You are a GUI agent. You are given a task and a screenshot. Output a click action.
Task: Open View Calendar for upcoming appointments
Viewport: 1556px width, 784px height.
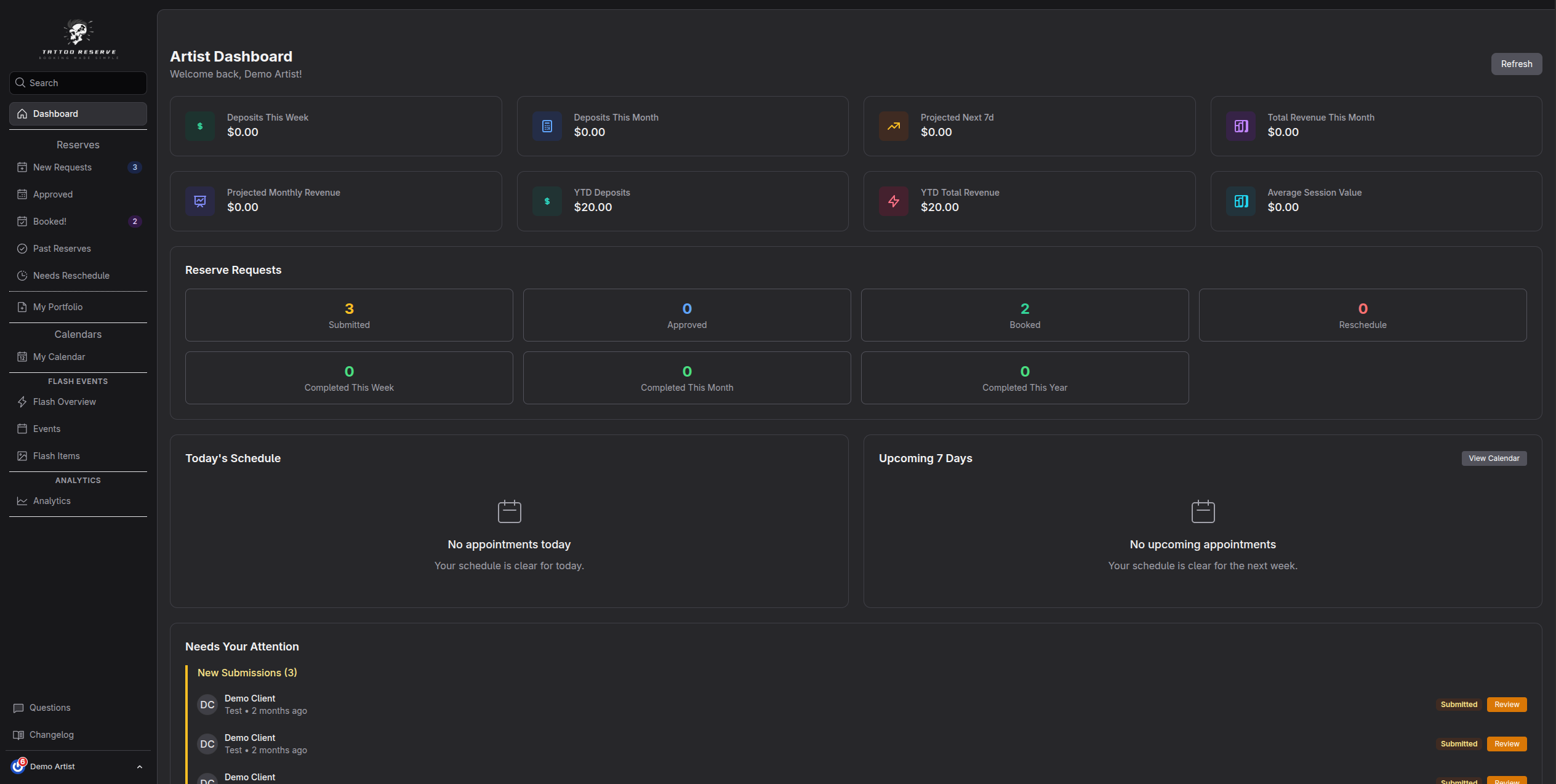click(1494, 458)
